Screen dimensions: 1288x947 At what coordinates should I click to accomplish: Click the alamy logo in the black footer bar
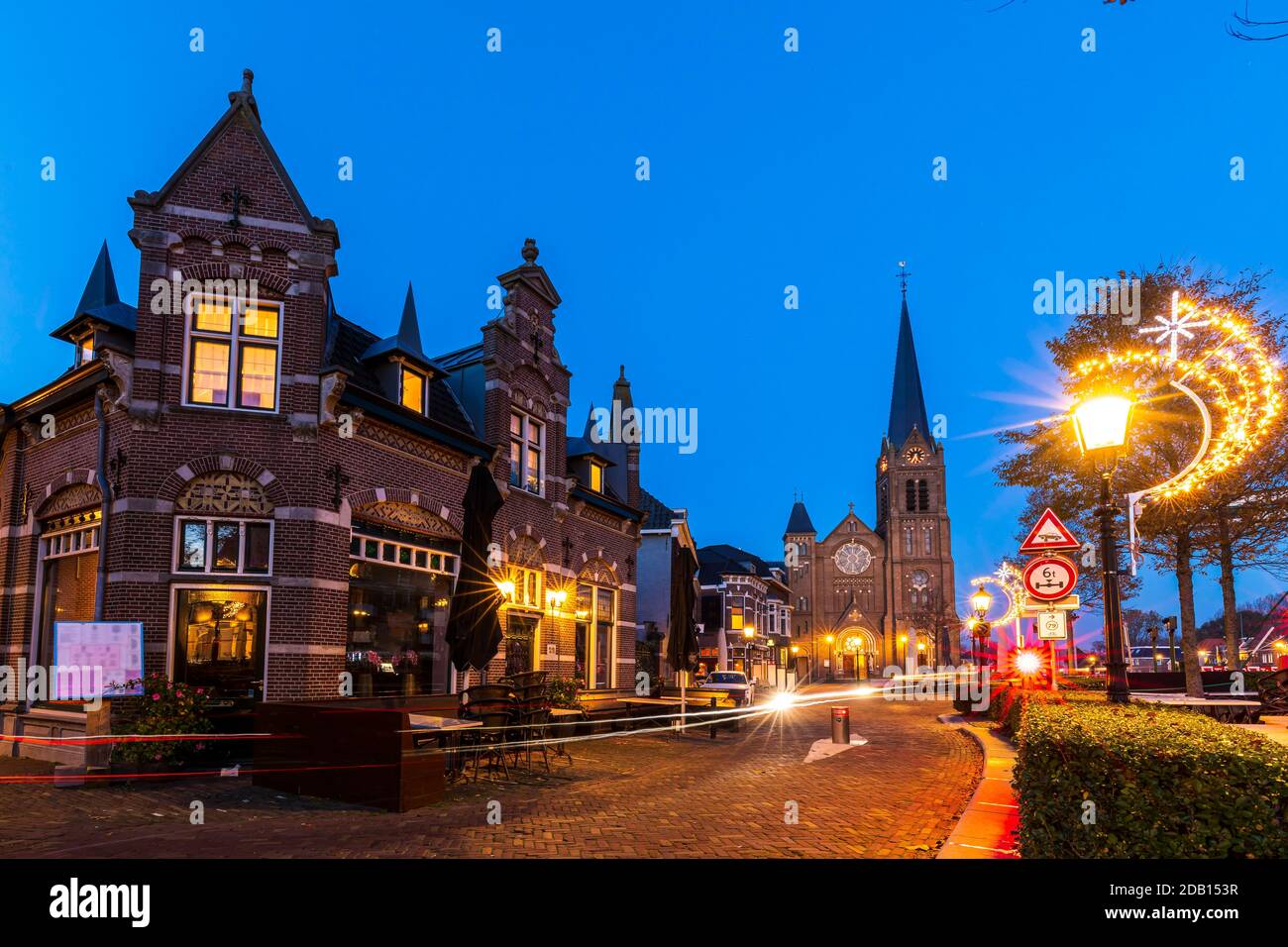[x=100, y=902]
